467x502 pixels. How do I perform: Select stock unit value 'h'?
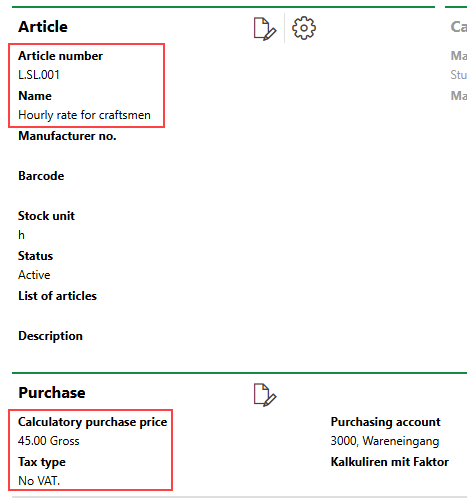point(21,235)
